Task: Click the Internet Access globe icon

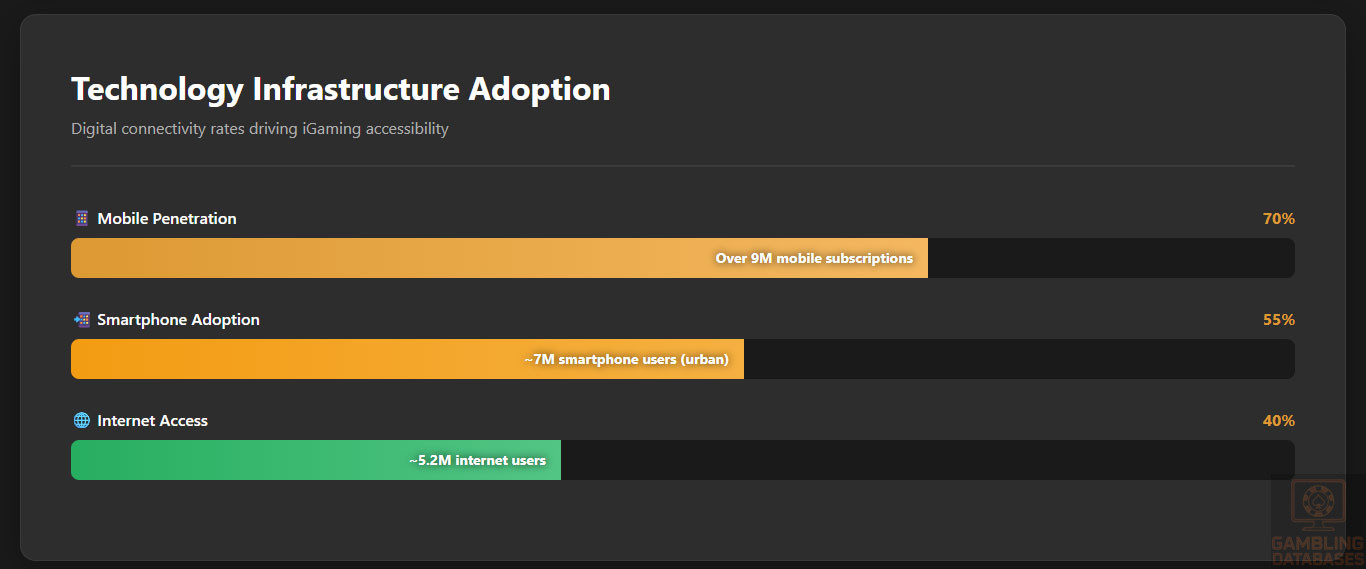Action: [82, 420]
